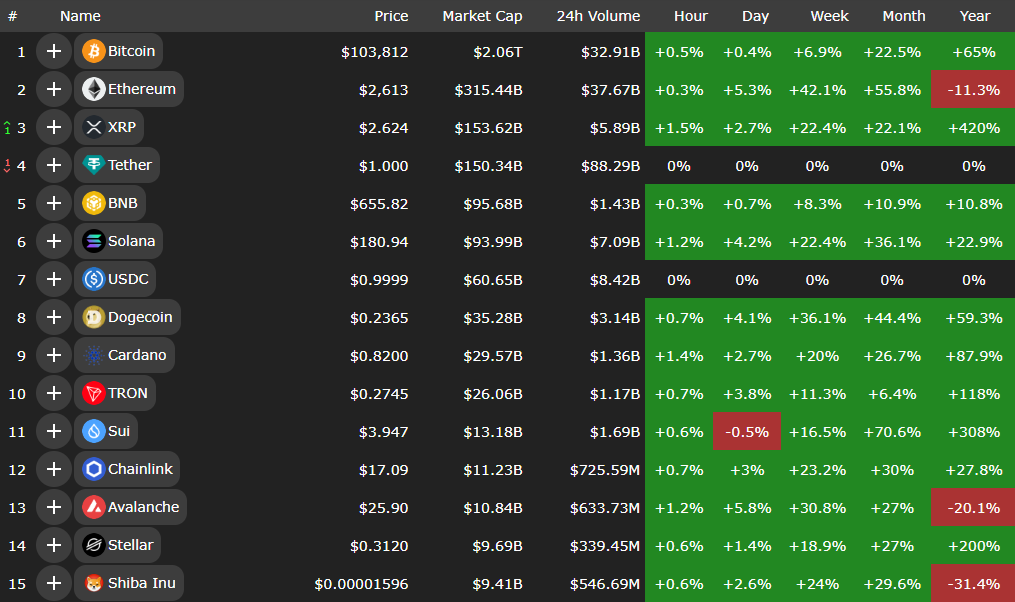
Task: Select XRP's +420% year value
Action: pos(974,128)
